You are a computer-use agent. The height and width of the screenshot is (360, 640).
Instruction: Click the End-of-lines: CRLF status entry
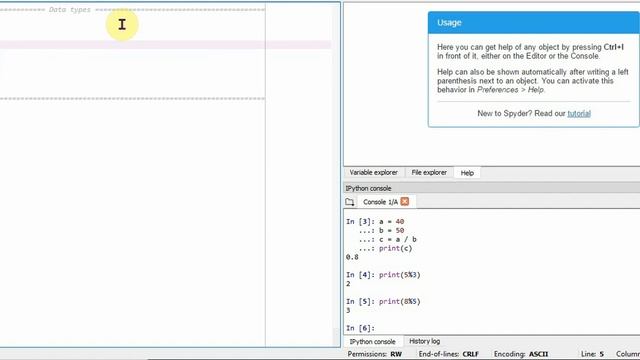coord(449,354)
